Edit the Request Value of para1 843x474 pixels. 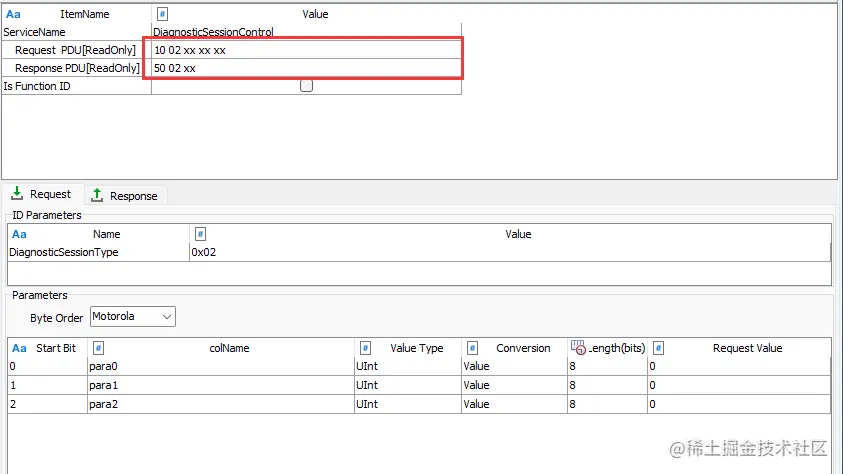[739, 385]
